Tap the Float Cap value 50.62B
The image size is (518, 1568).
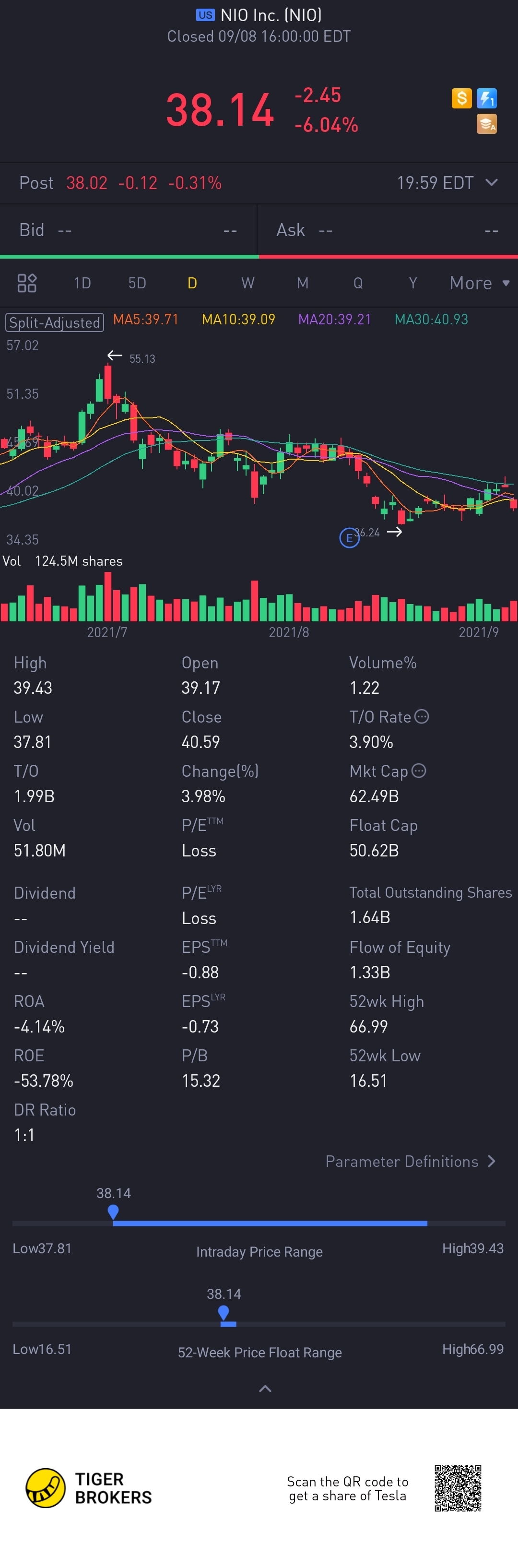374,850
